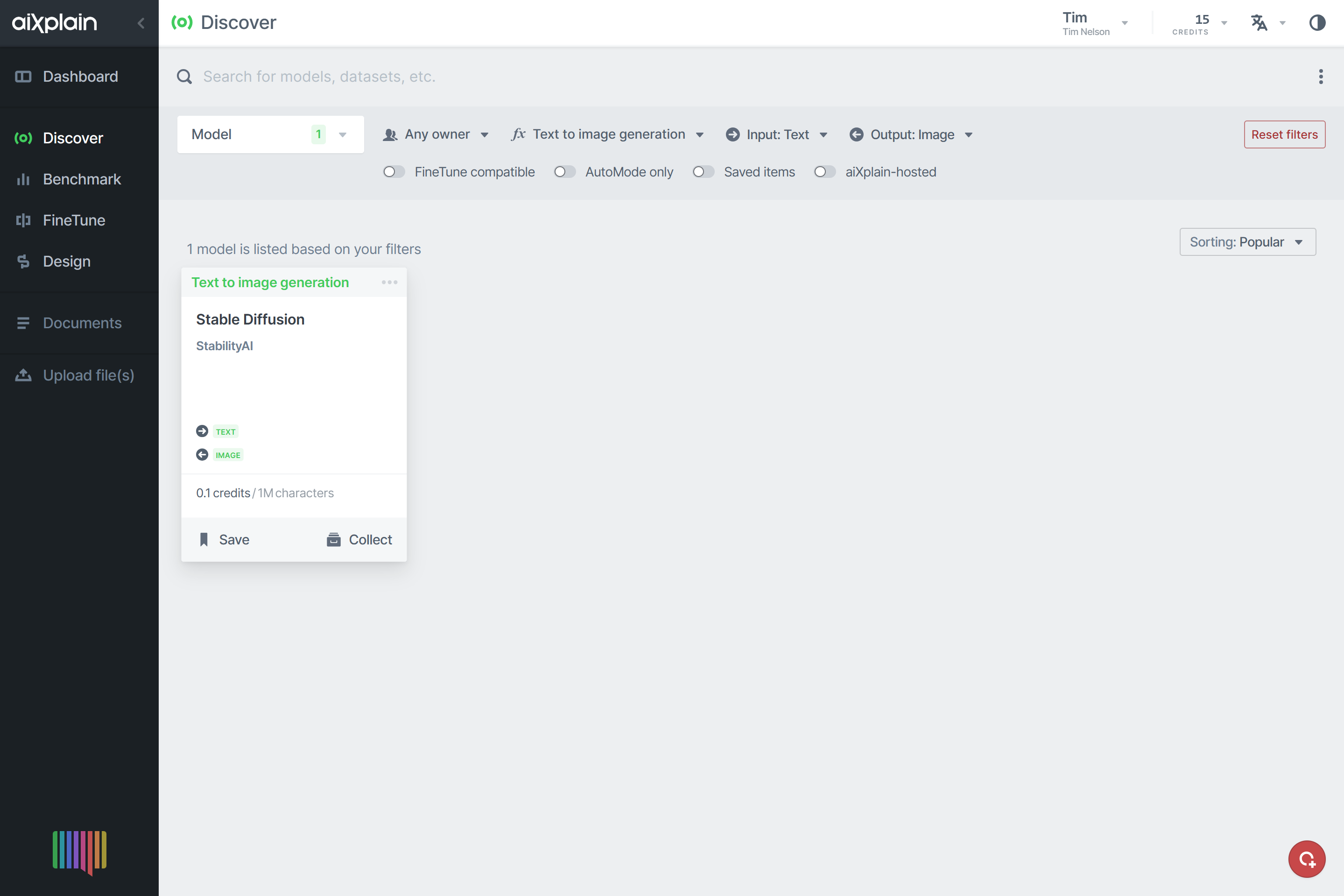Go to Dashboard in sidebar
This screenshot has width=1344, height=896.
tap(79, 77)
